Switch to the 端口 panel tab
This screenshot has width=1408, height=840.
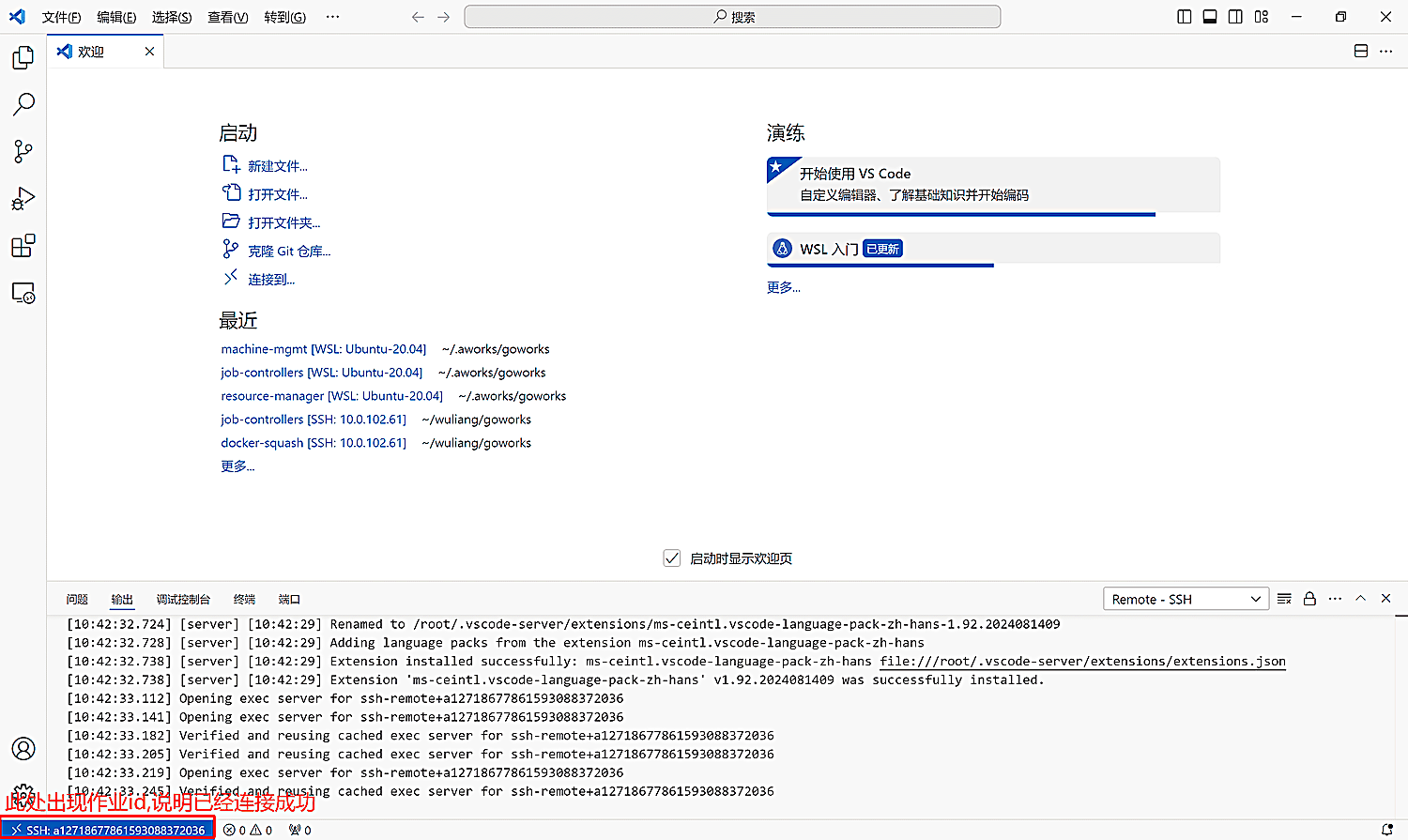point(289,599)
